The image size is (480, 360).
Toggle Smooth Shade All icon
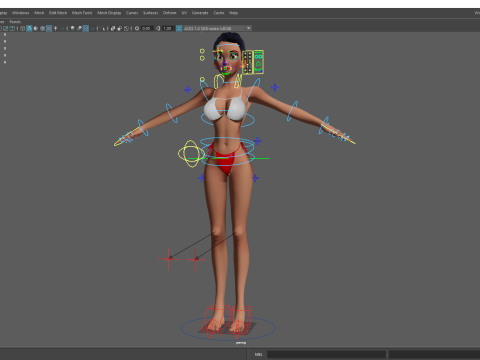29,28
